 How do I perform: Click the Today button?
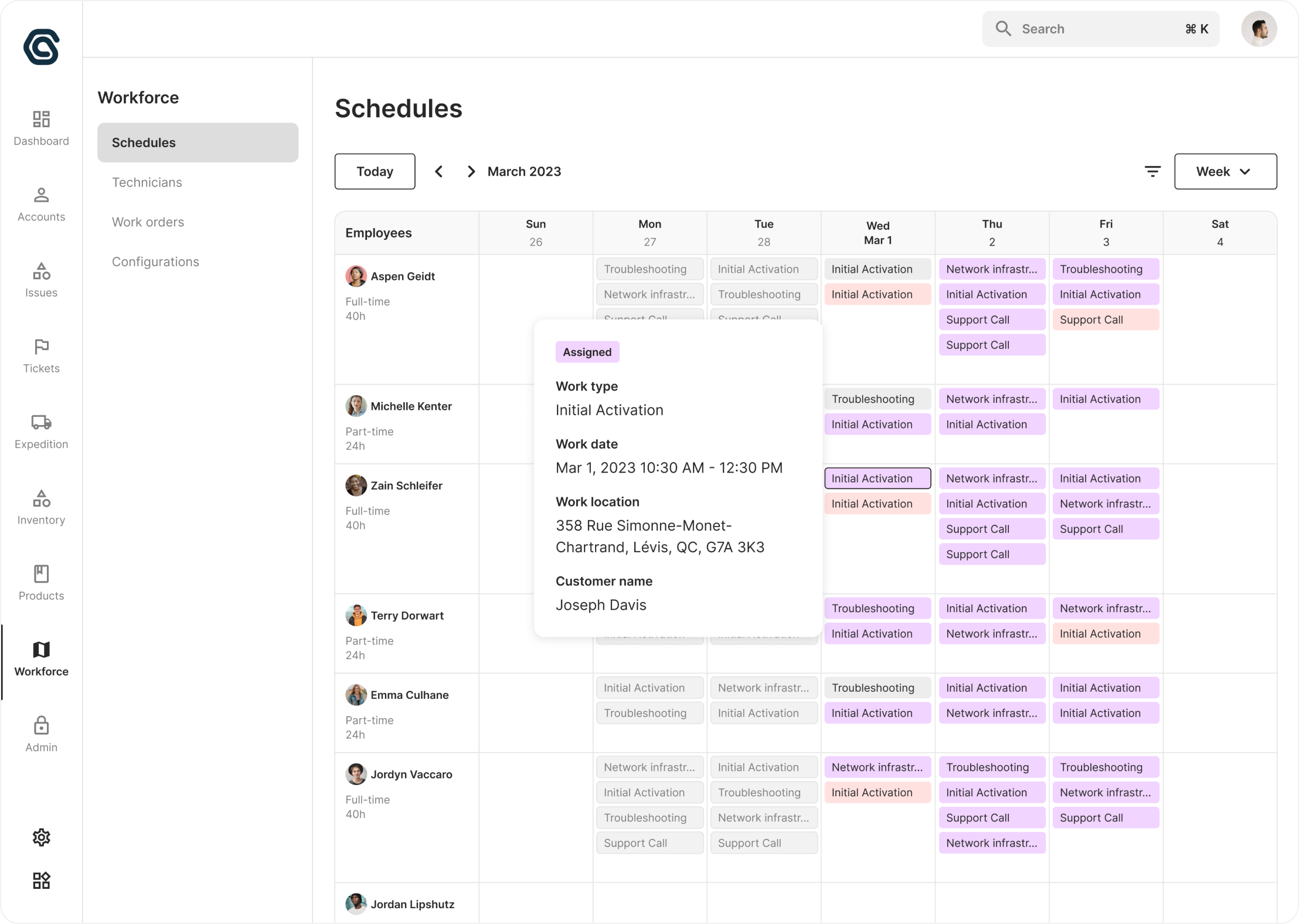375,171
